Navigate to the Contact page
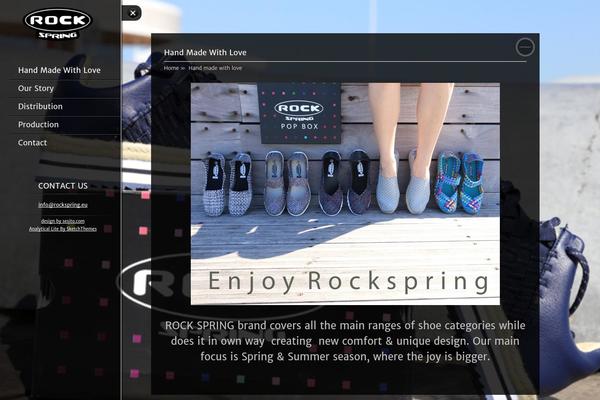The height and width of the screenshot is (400, 600). point(33,142)
